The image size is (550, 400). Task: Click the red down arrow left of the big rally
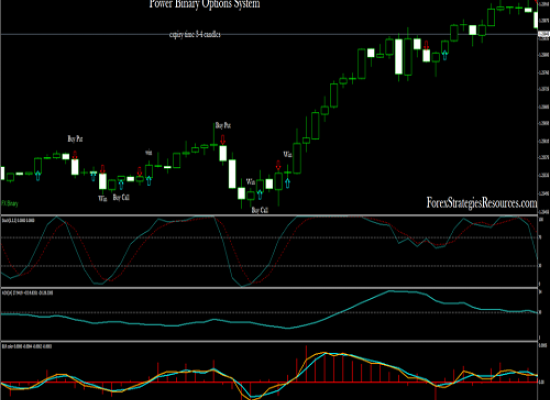pos(278,165)
